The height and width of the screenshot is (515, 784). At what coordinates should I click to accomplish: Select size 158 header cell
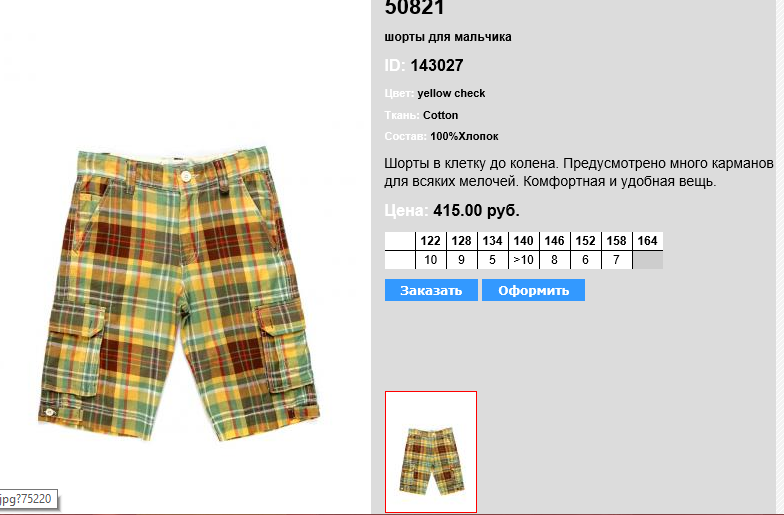click(616, 241)
